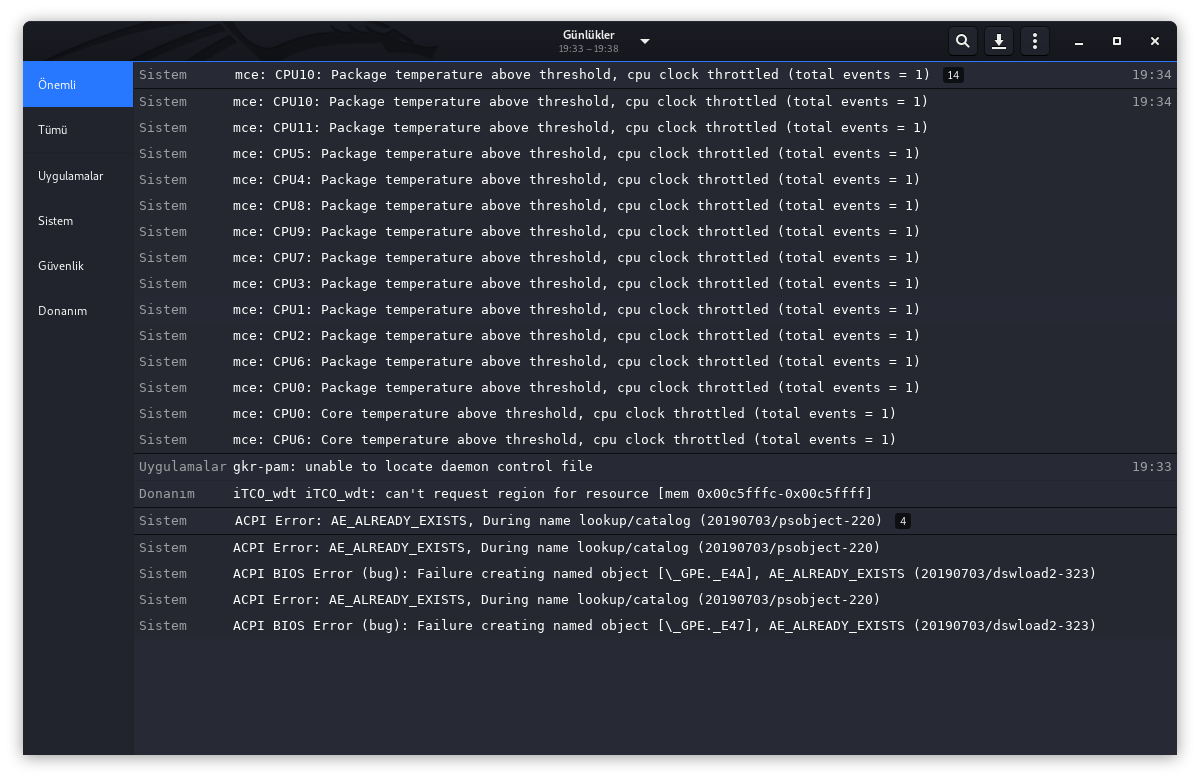Minimize the Günlükler window
Screen dimensions: 1200x780
1079,41
